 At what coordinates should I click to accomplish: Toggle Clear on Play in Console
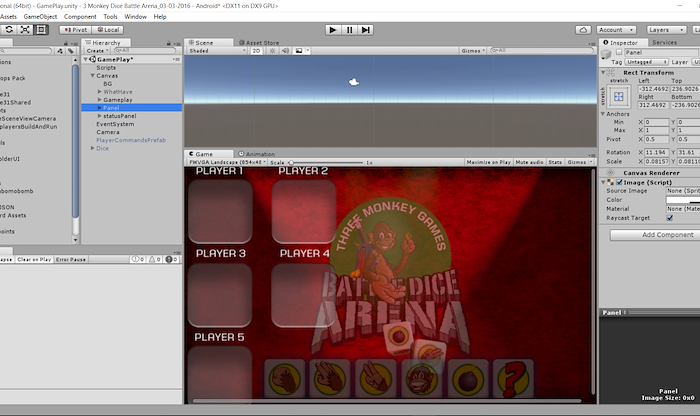[x=34, y=259]
